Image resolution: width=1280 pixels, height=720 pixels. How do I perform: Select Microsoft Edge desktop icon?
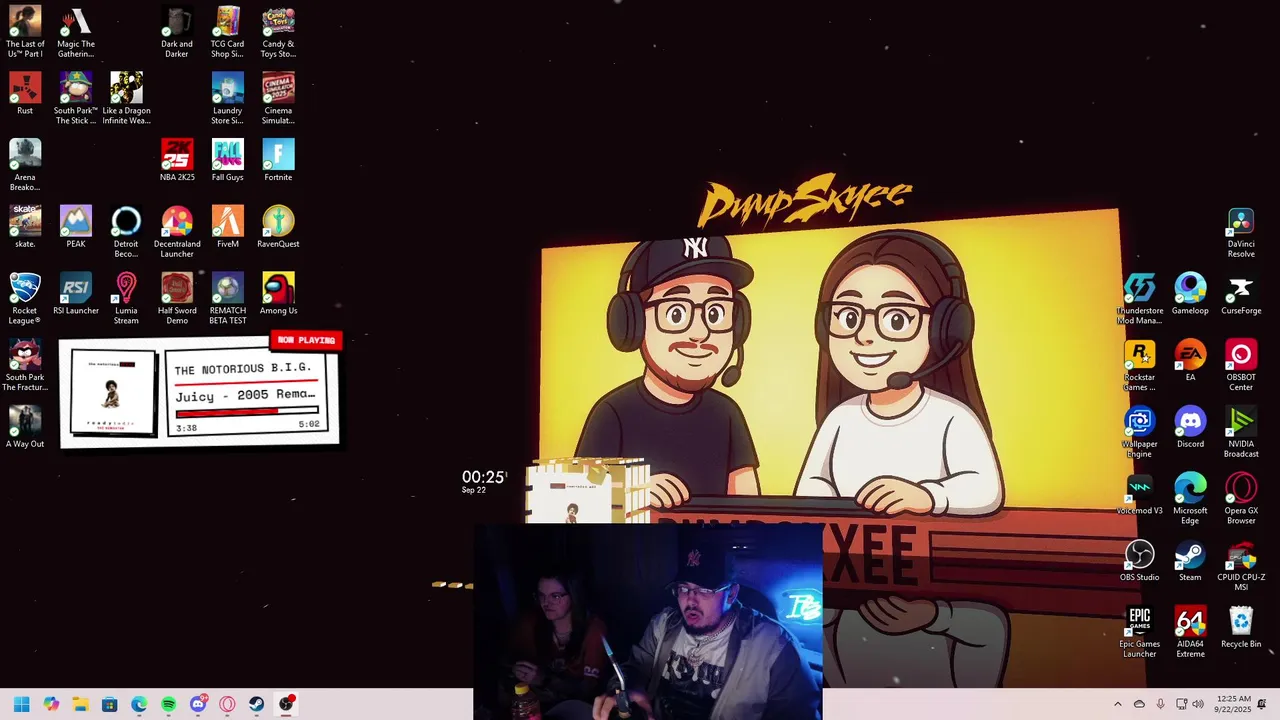1190,498
